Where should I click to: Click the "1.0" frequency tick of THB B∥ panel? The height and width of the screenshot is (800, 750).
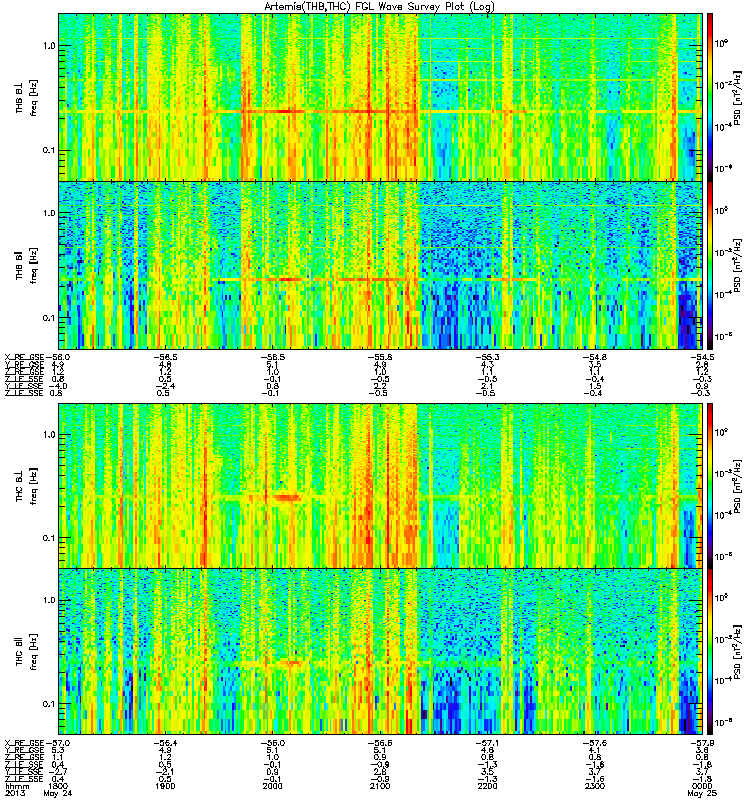click(x=49, y=213)
